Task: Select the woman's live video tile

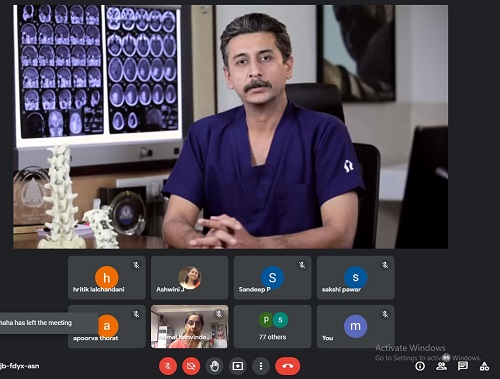Action: click(x=190, y=326)
